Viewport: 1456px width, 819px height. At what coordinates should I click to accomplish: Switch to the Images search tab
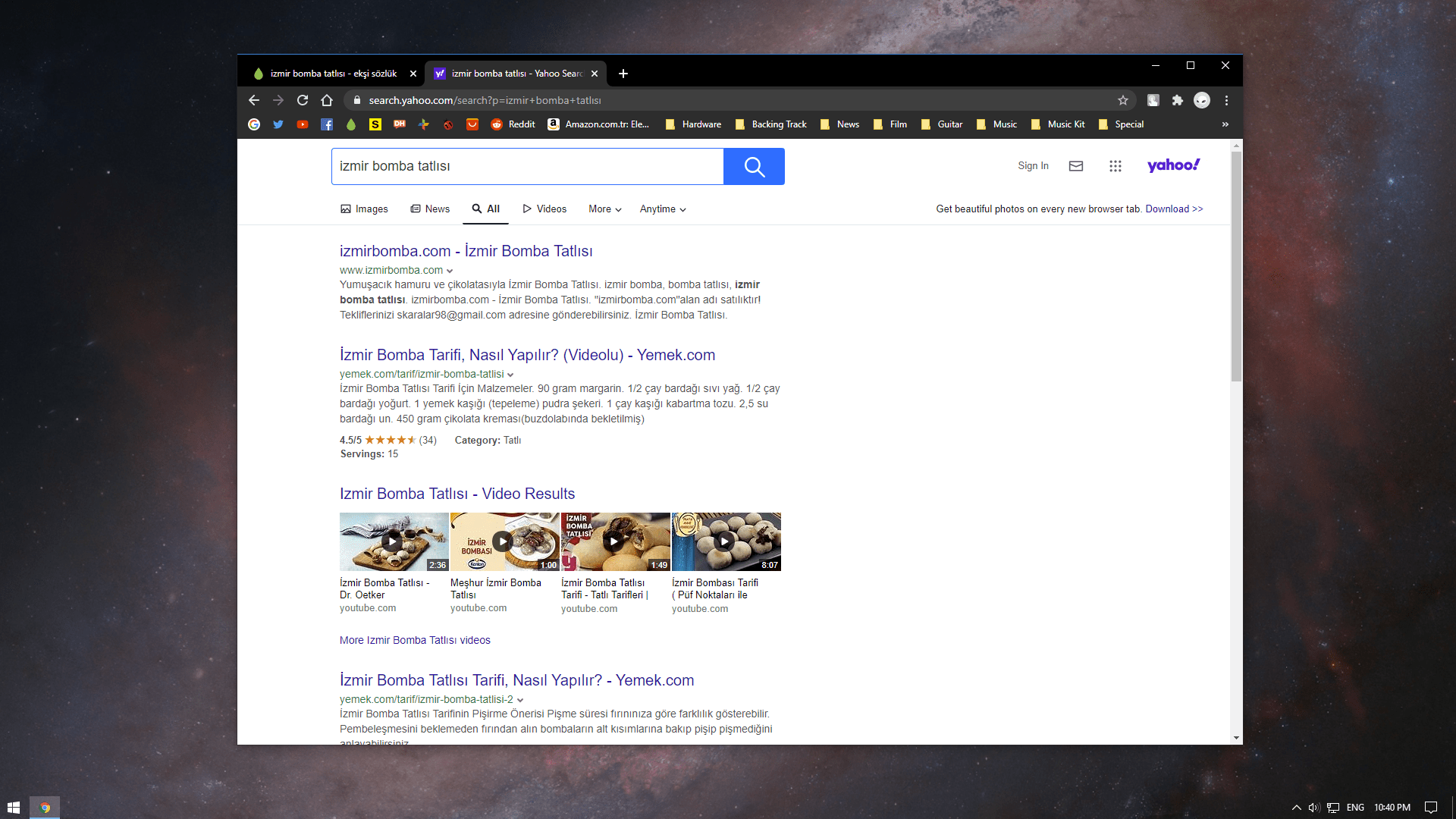[x=364, y=209]
